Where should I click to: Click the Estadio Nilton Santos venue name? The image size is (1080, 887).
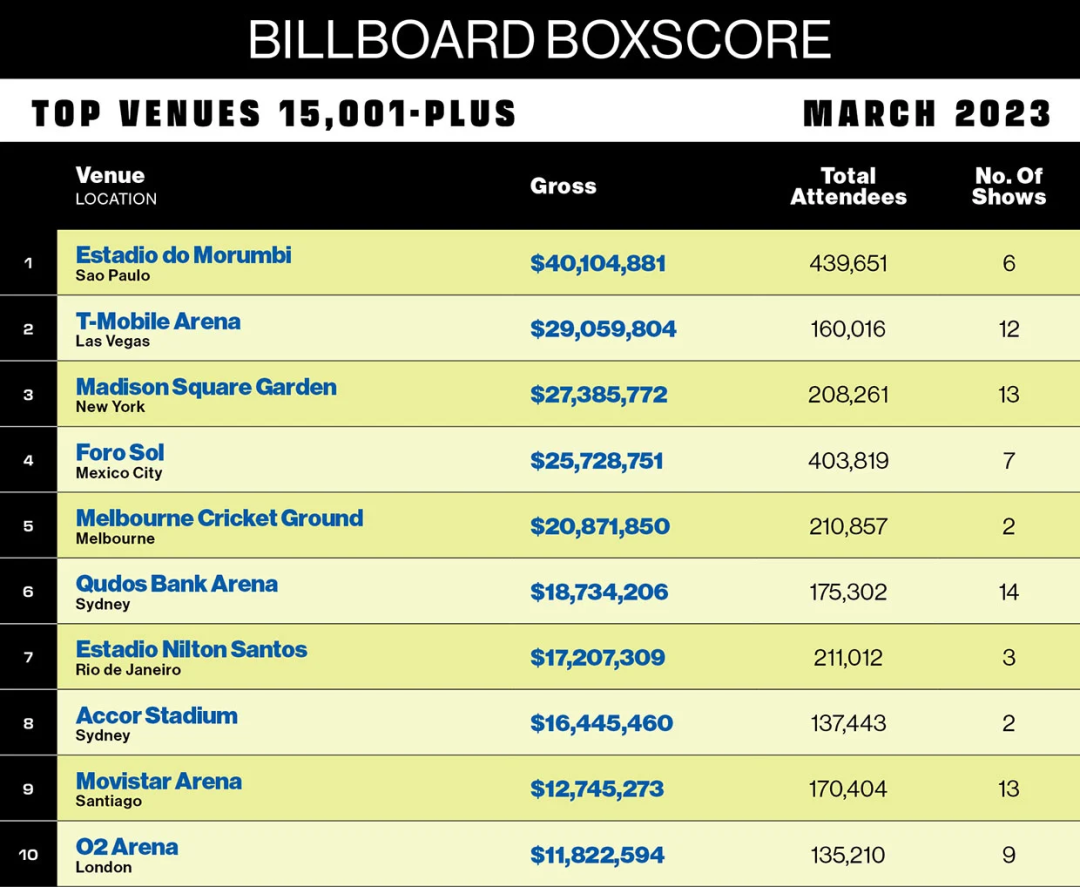(191, 649)
